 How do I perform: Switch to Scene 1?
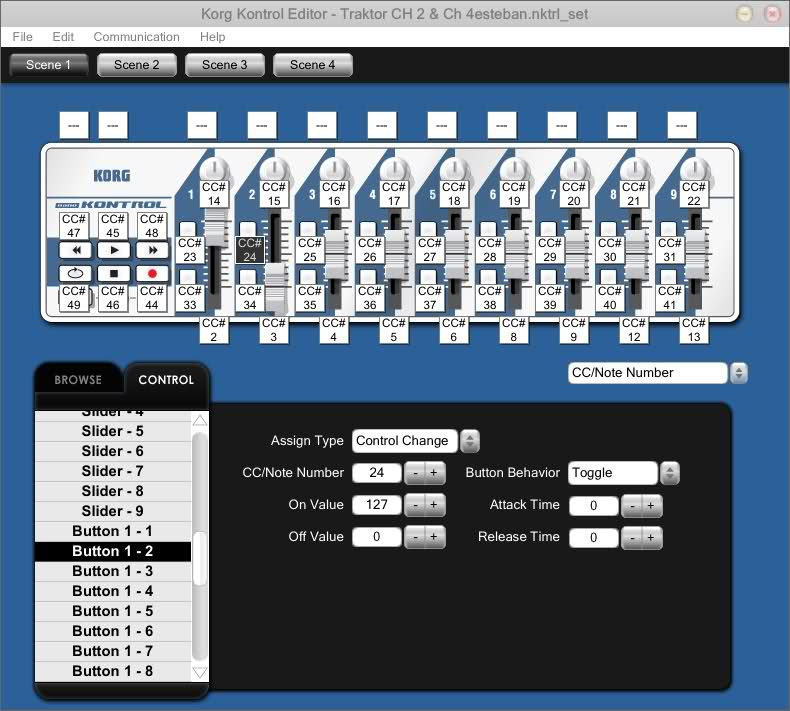pyautogui.click(x=48, y=65)
